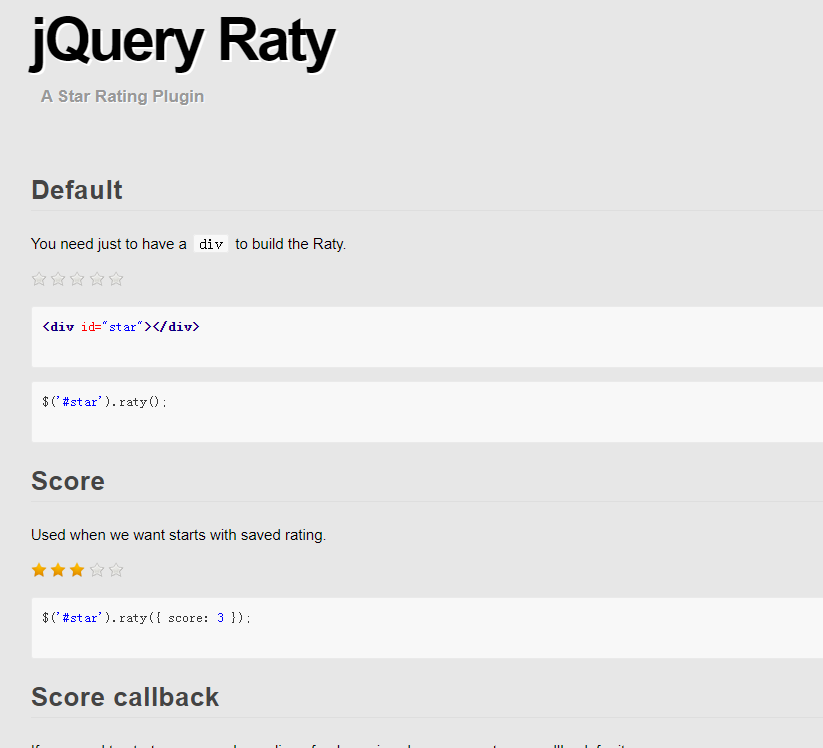Screen dimensions: 823x748
Task: Click 'Used when we want starts' sentence
Action: click(178, 535)
